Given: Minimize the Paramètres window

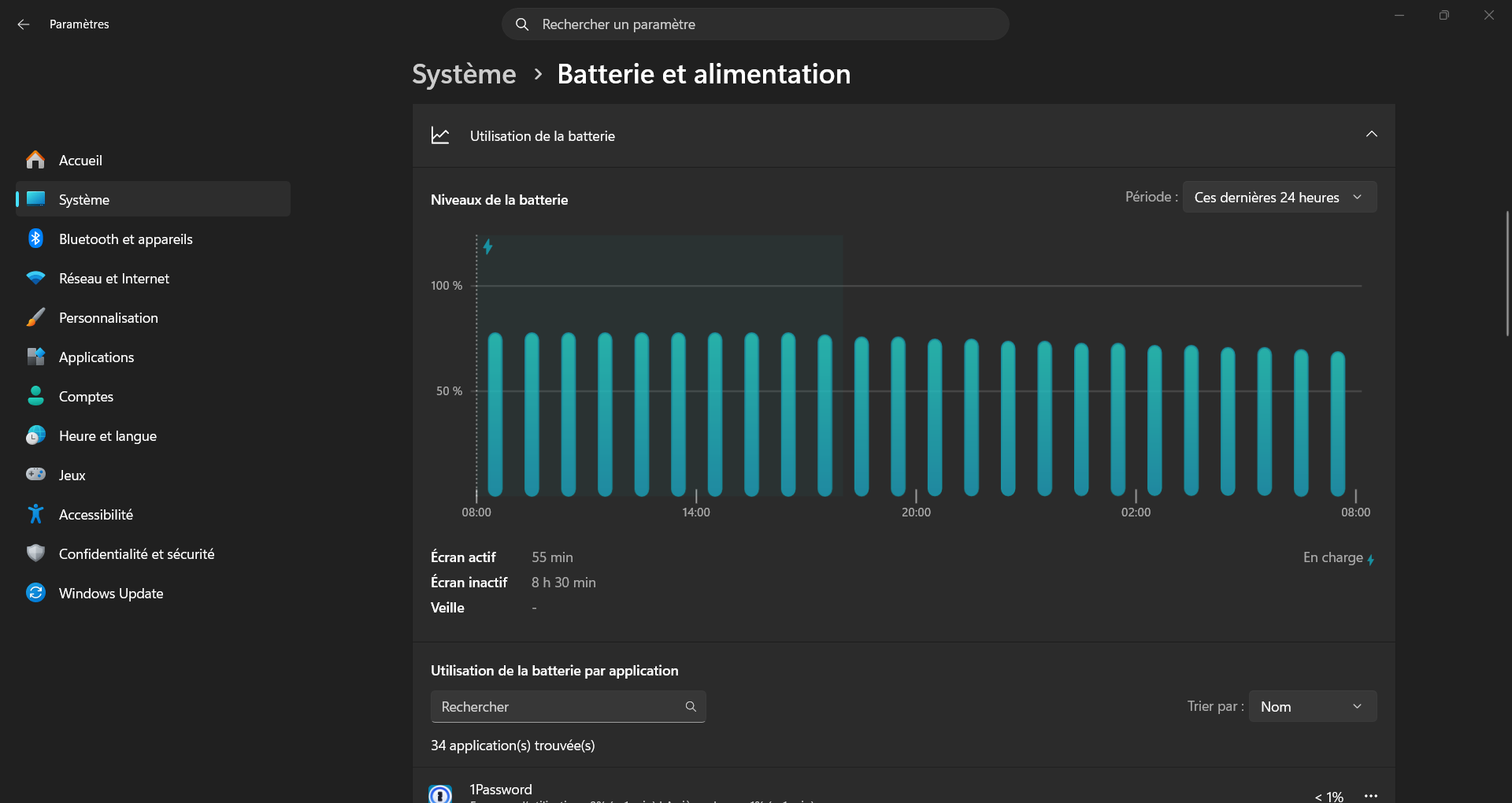Looking at the screenshot, I should pos(1399,15).
